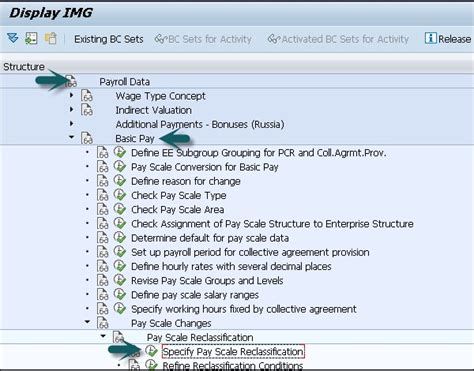Screen dimensions: 474x371
Task: Expand the Wage Type Concept node
Action: click(x=71, y=95)
